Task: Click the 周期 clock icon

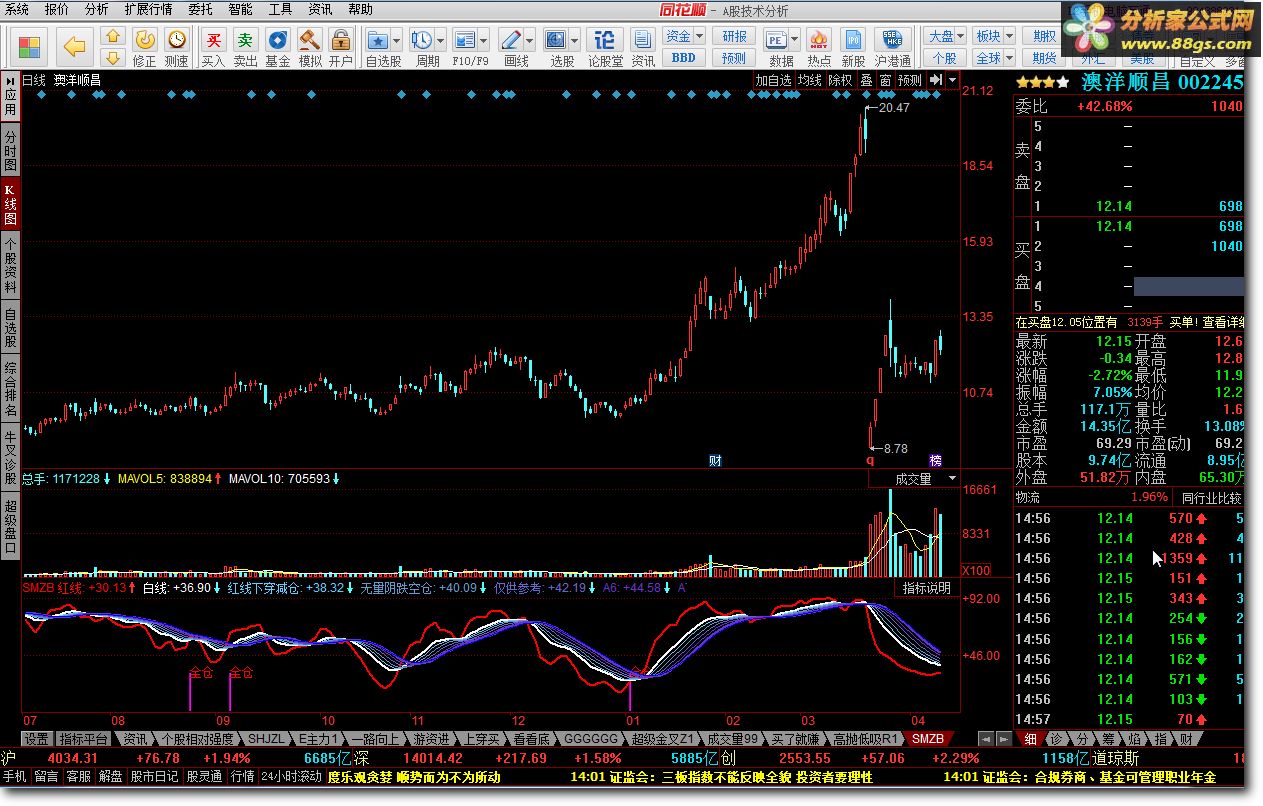Action: (x=421, y=39)
